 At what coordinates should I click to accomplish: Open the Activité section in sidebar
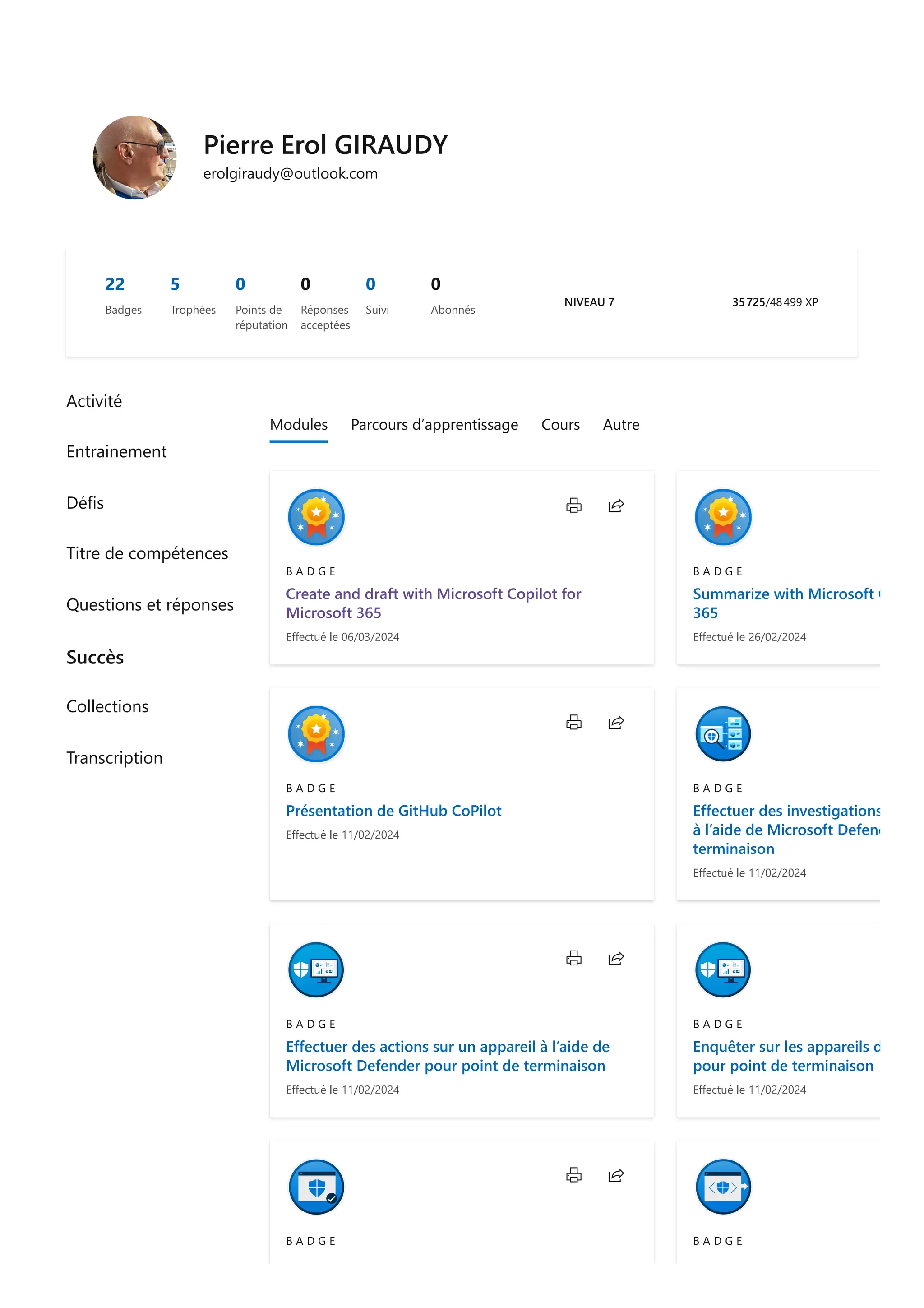pos(94,401)
